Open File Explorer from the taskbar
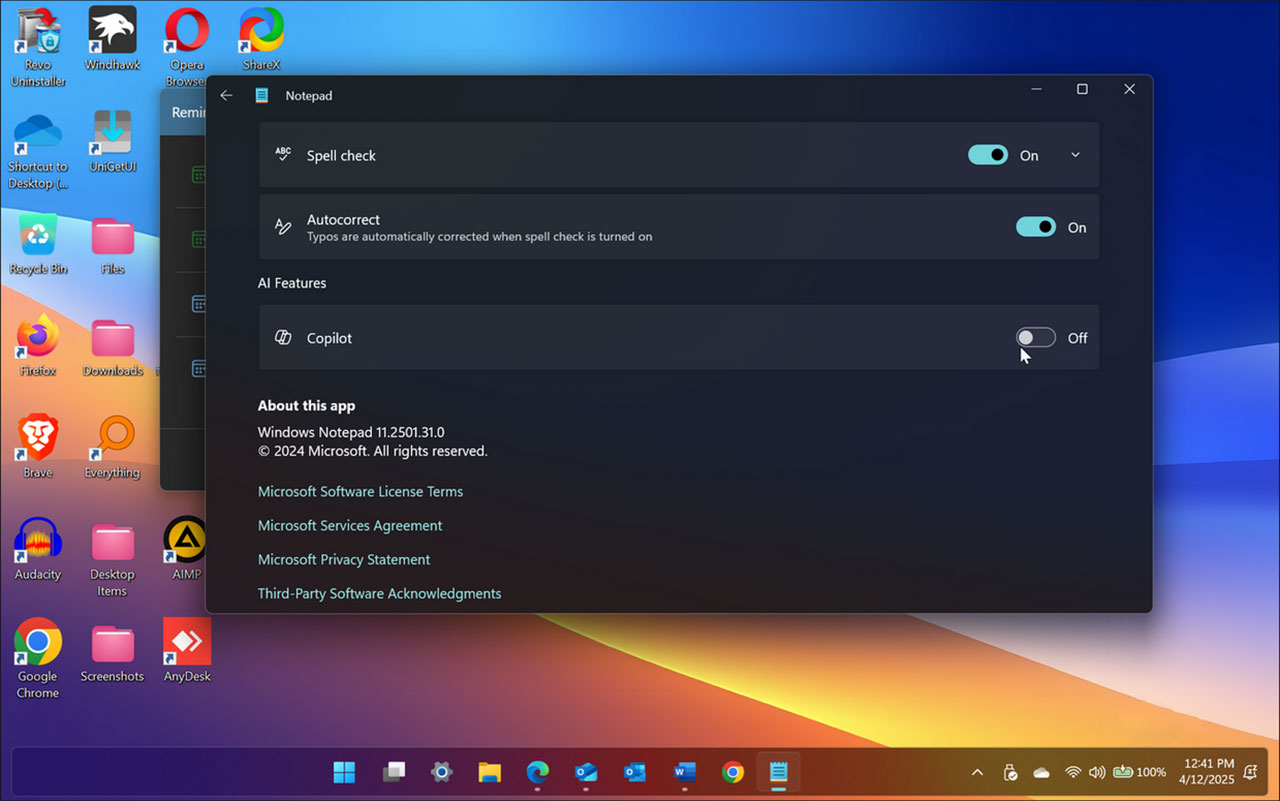 coord(489,772)
